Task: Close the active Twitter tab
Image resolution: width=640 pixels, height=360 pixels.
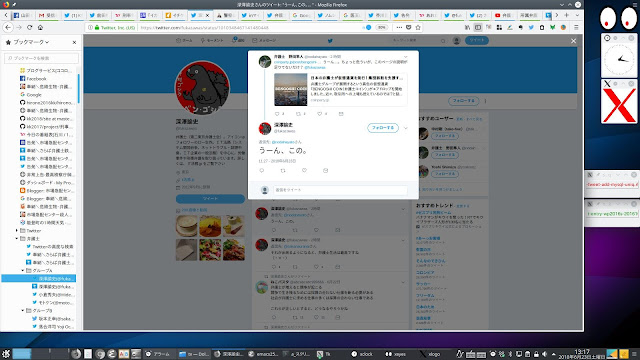Action: coord(207,15)
